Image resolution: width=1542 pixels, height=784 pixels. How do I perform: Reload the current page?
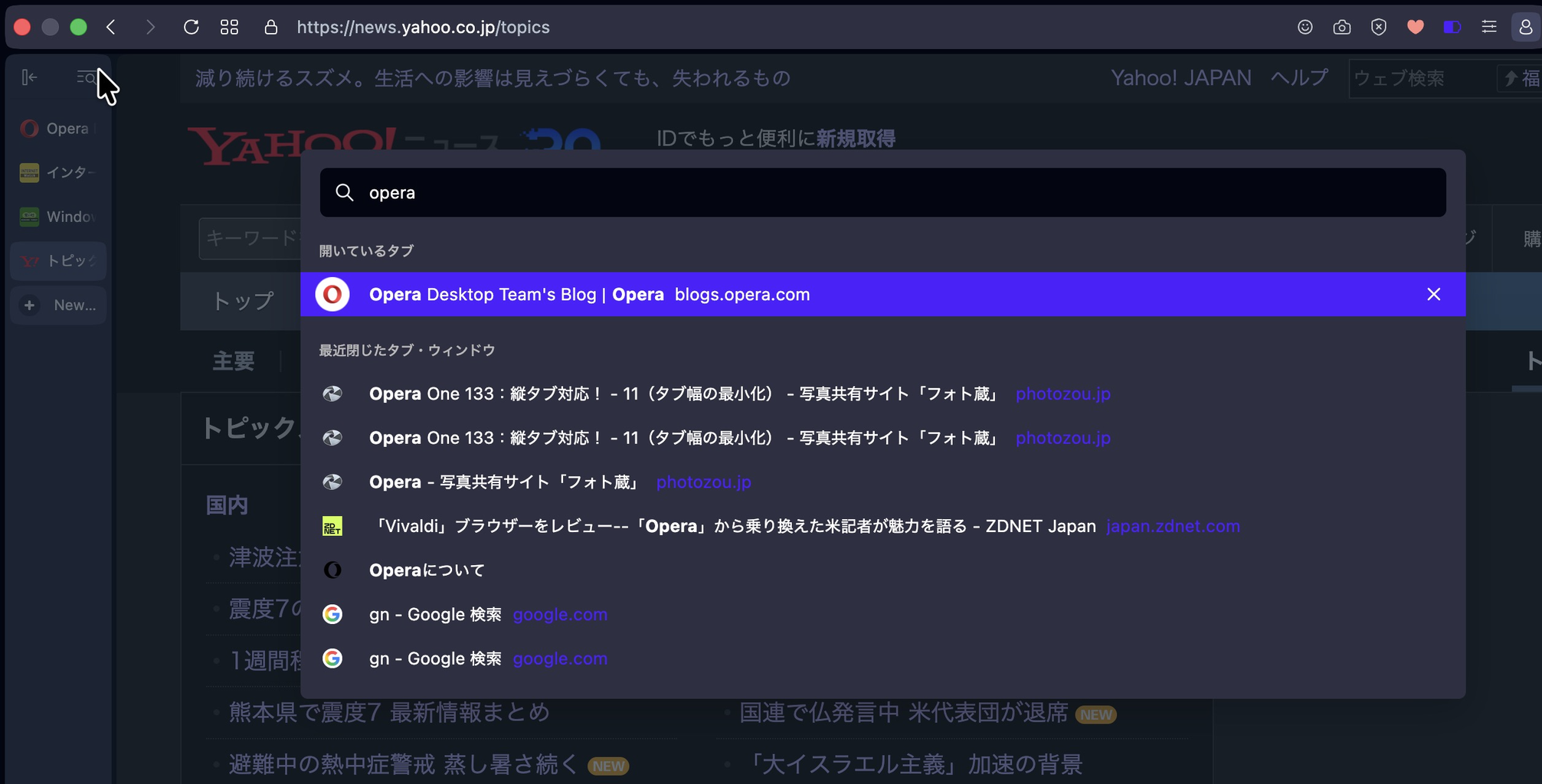click(191, 28)
